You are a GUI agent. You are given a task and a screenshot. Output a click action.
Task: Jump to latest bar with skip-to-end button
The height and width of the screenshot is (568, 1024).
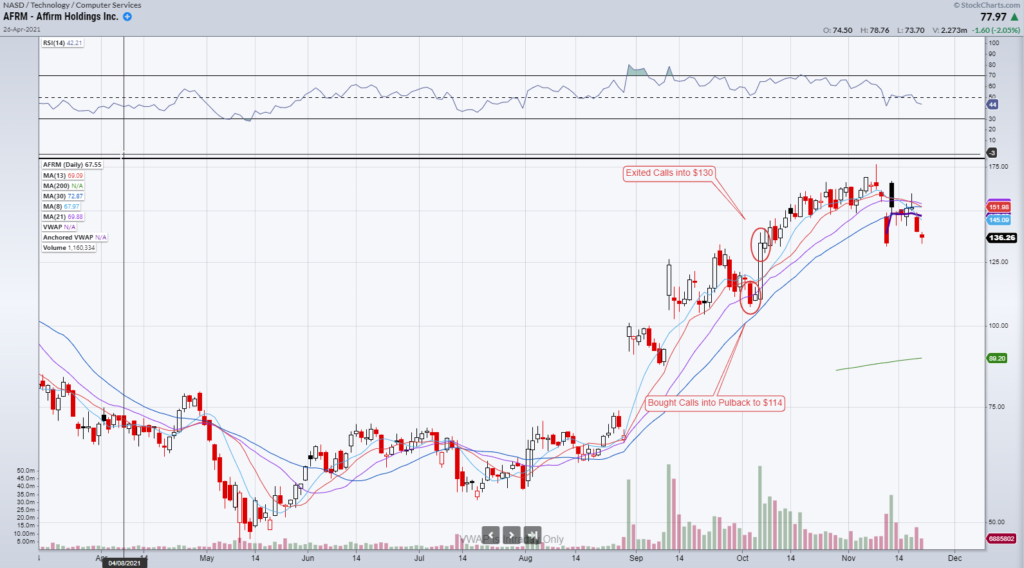click(532, 535)
